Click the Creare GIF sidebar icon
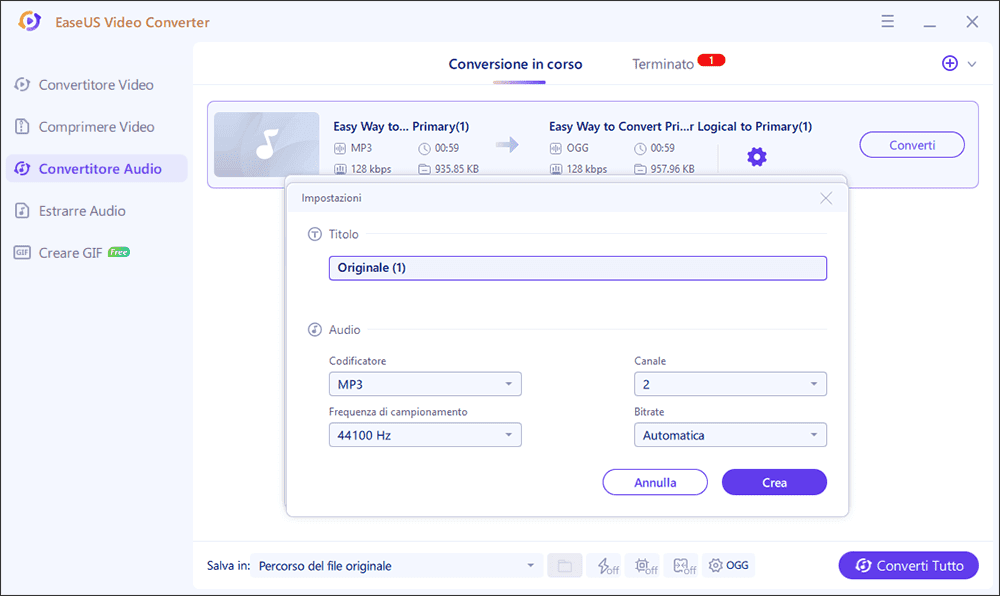1000x596 pixels. tap(22, 252)
